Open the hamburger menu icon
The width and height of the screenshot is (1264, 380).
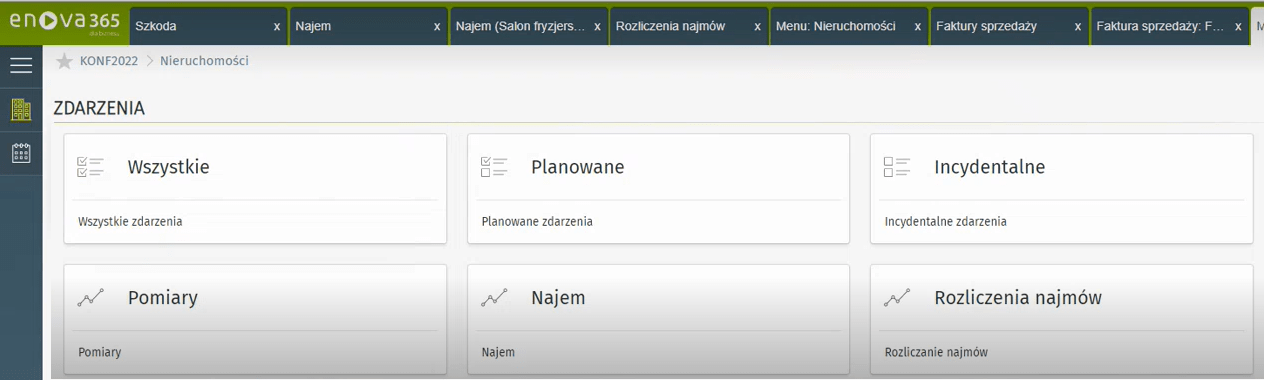pos(21,66)
